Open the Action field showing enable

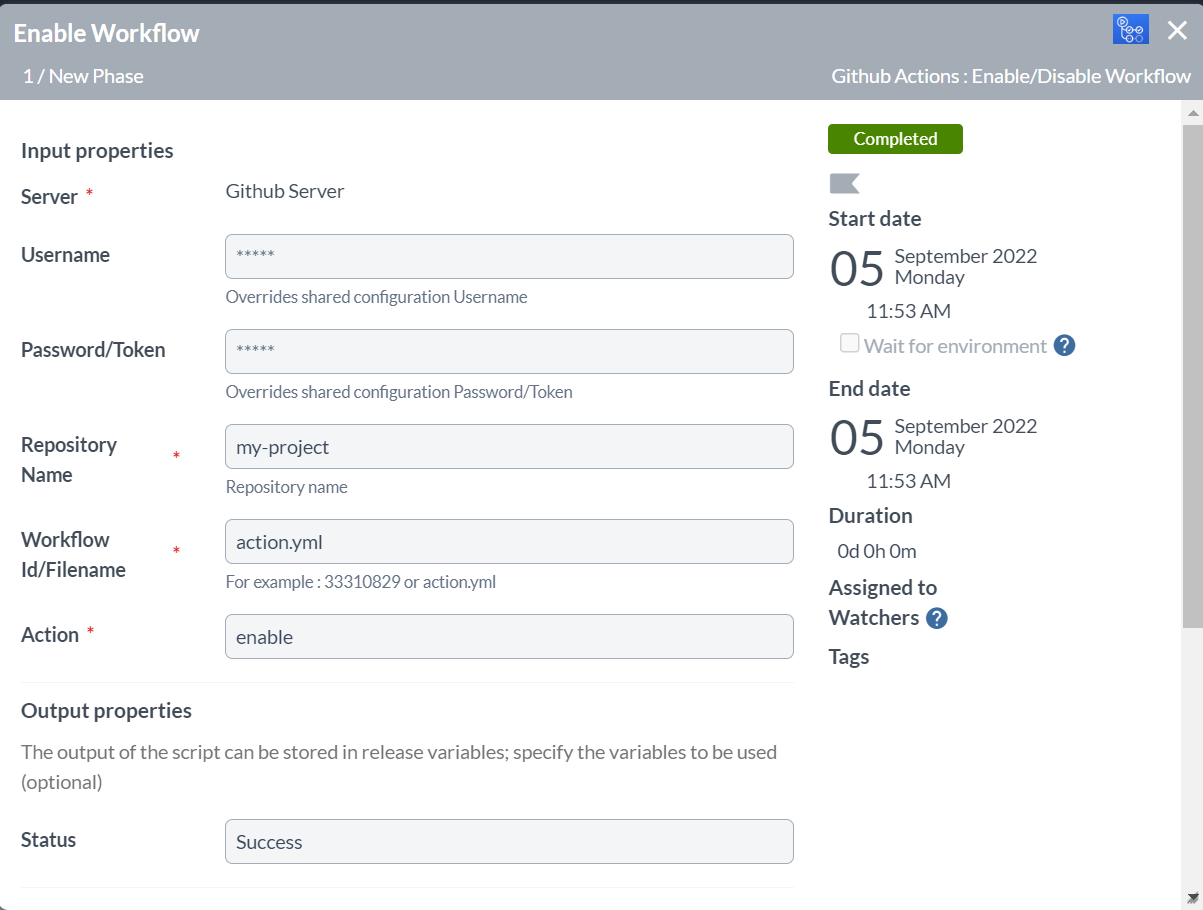(509, 637)
